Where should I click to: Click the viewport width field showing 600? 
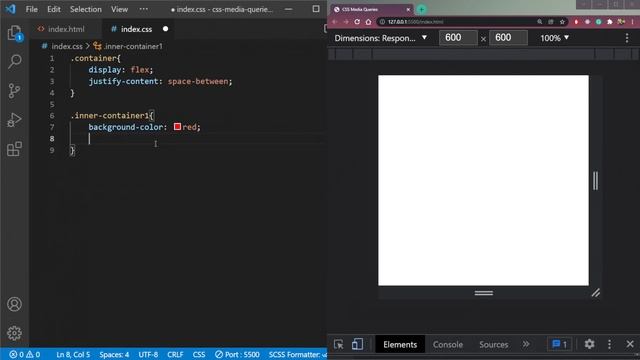coord(458,38)
